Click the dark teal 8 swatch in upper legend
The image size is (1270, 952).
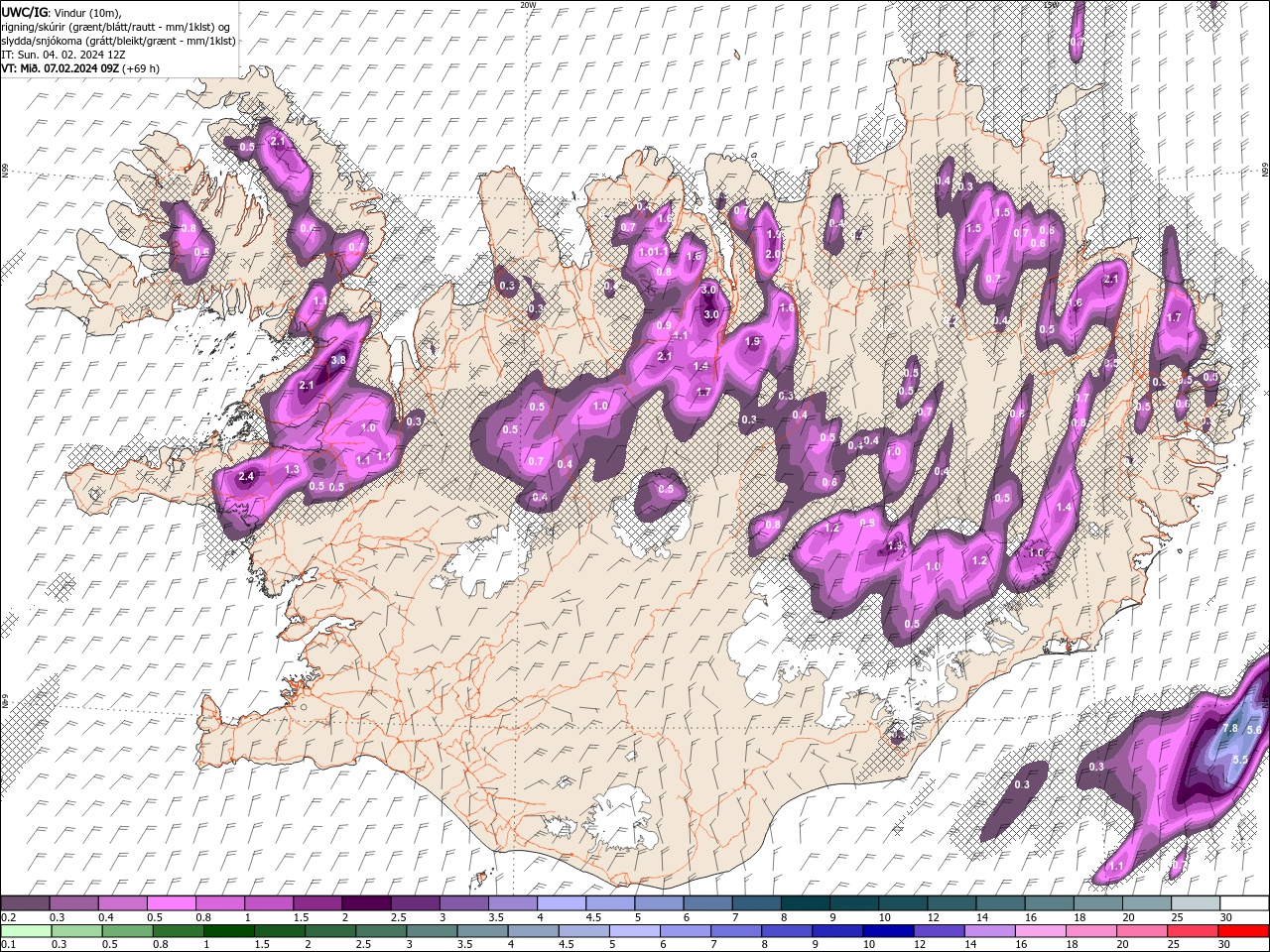(805, 903)
